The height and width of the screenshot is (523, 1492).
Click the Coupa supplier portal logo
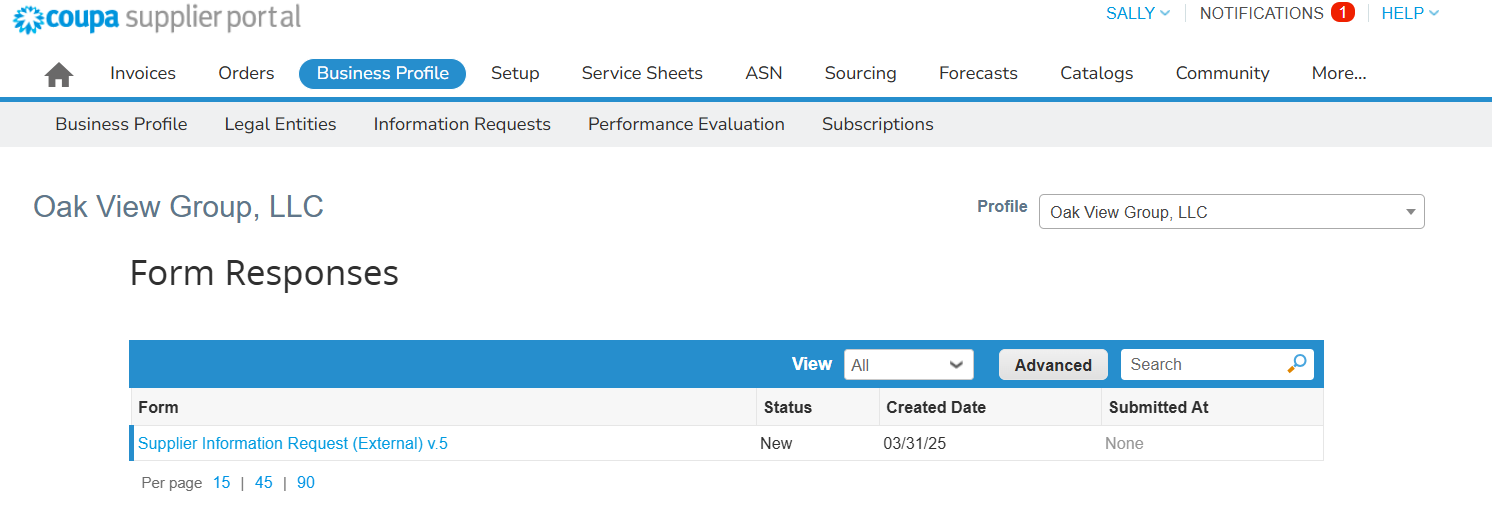(x=156, y=18)
